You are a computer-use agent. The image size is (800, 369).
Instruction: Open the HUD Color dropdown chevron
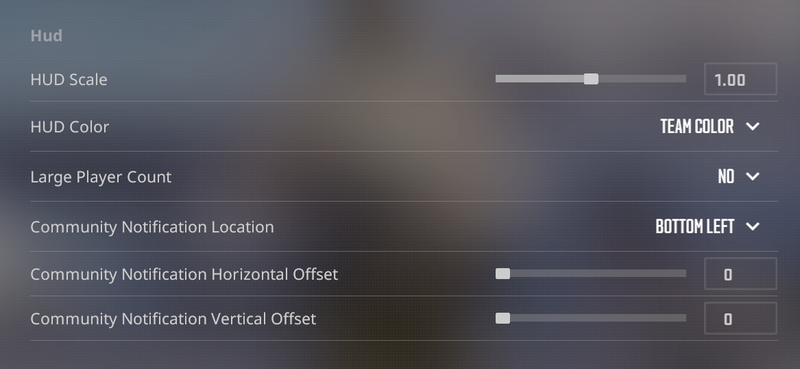753,126
